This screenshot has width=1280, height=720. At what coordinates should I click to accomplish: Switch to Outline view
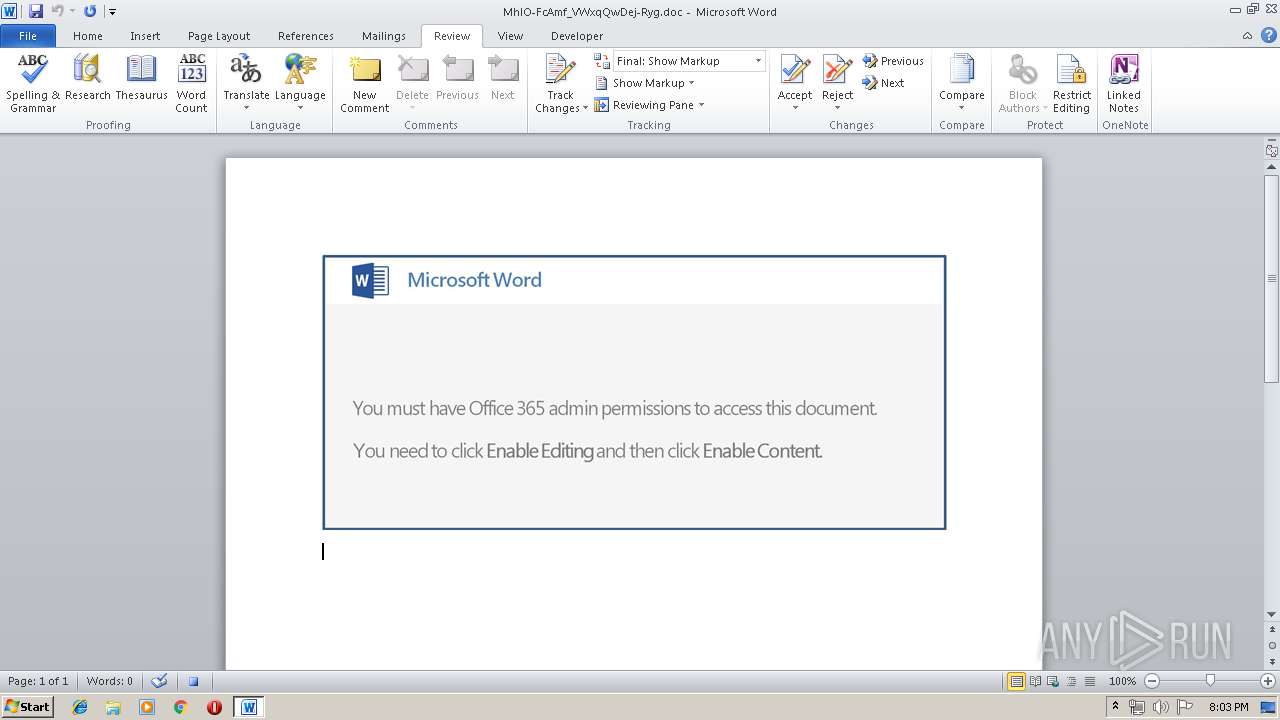click(x=1069, y=681)
